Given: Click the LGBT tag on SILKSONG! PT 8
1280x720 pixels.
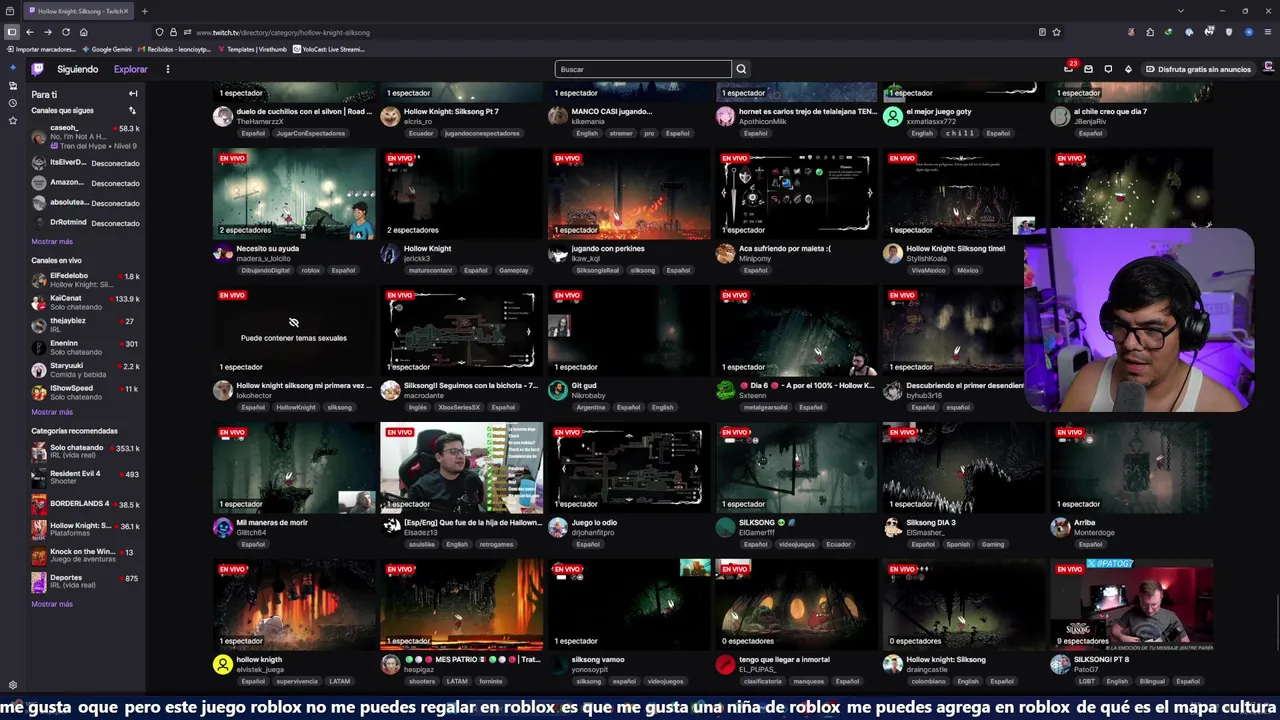Looking at the screenshot, I should (x=1085, y=681).
